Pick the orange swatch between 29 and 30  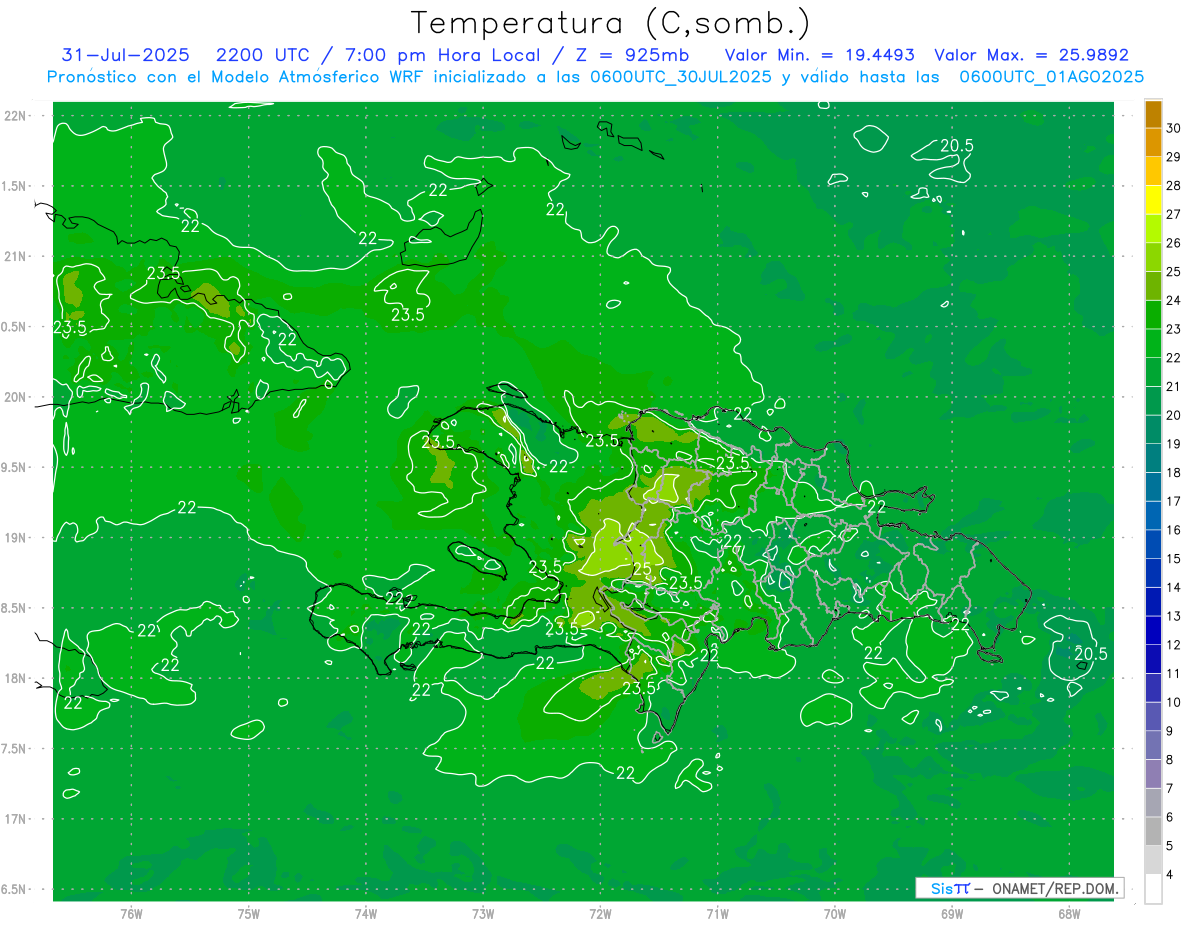point(1153,142)
